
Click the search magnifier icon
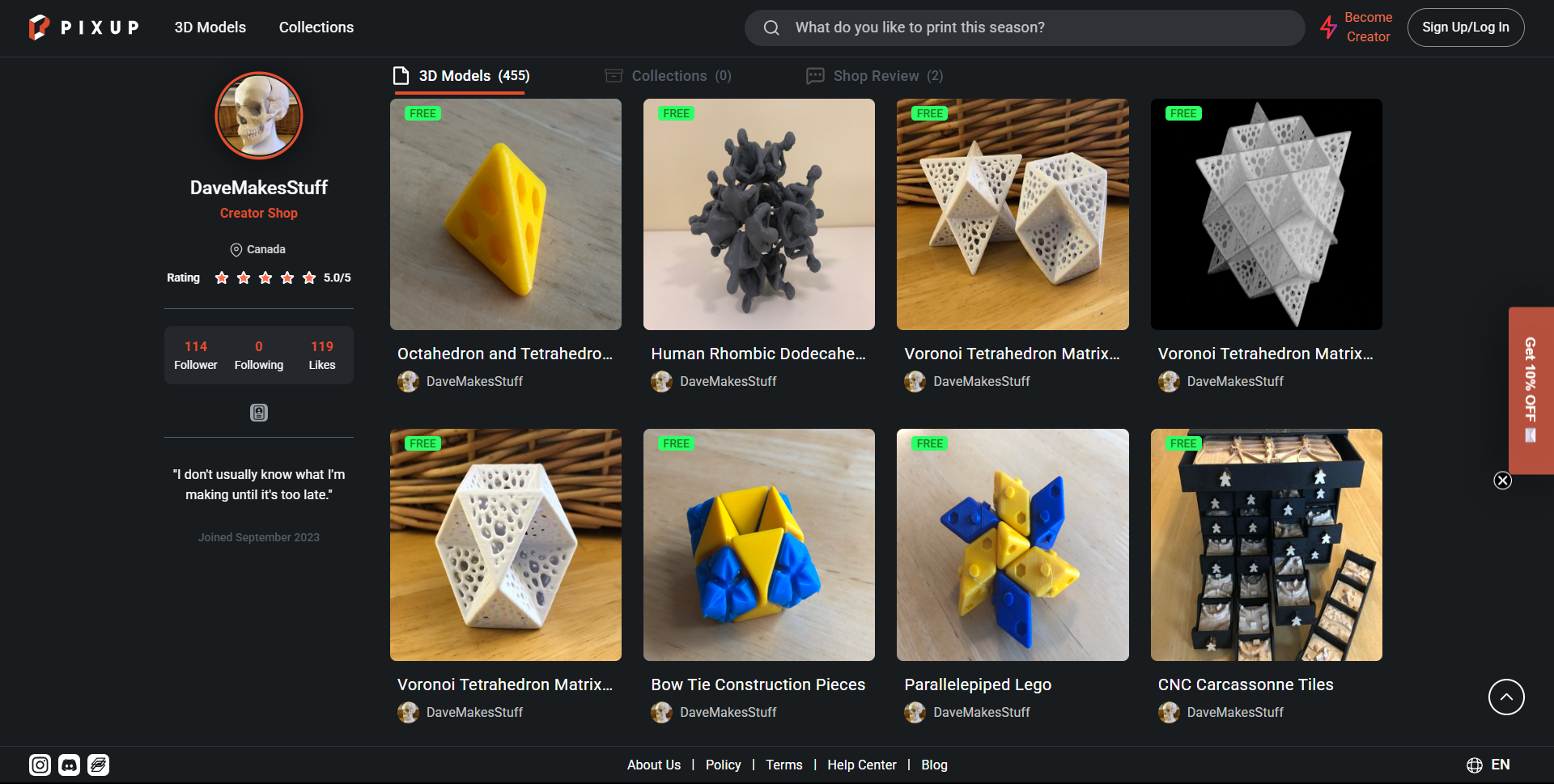771,27
